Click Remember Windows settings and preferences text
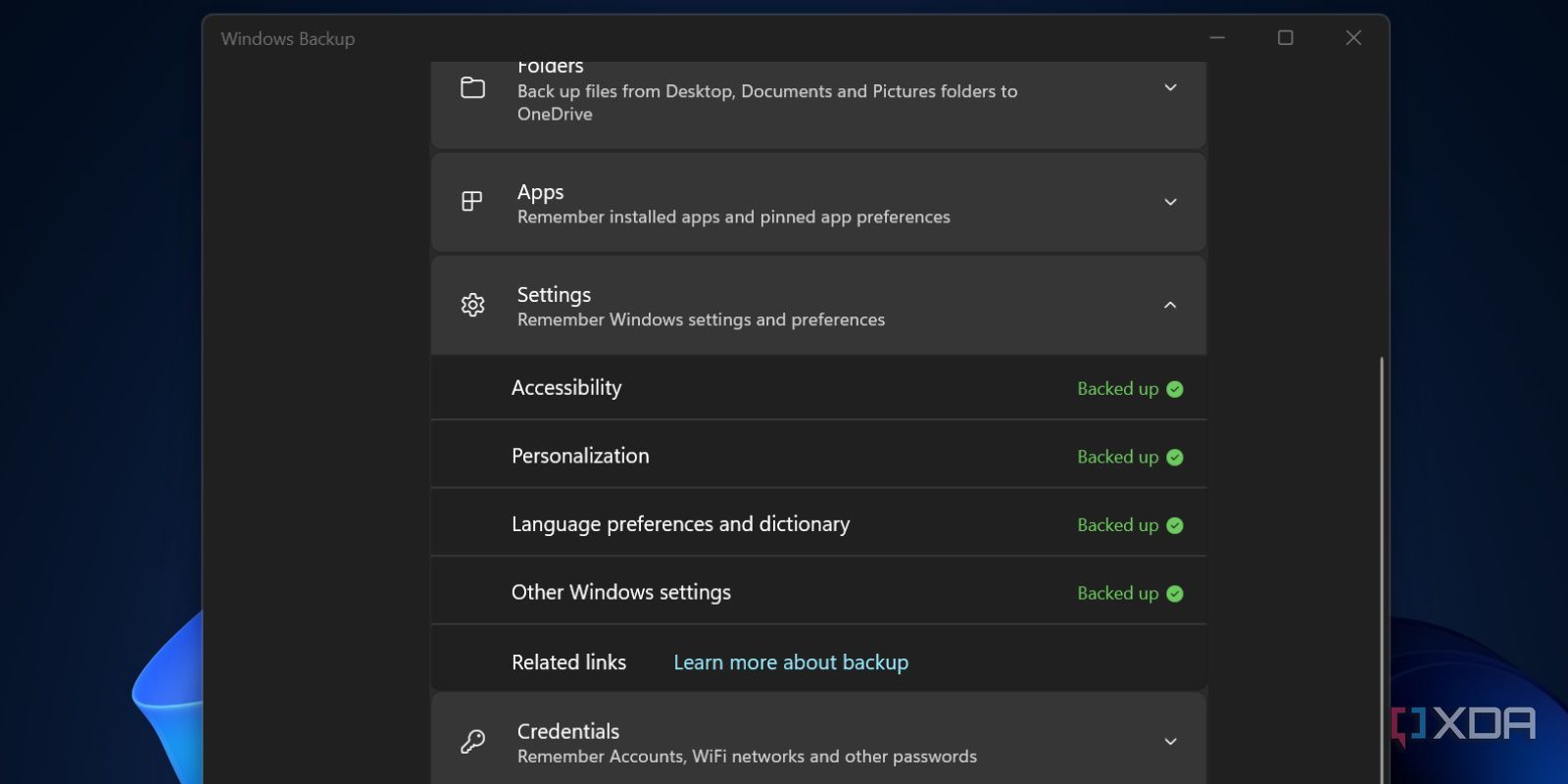1568x784 pixels. pyautogui.click(x=701, y=319)
